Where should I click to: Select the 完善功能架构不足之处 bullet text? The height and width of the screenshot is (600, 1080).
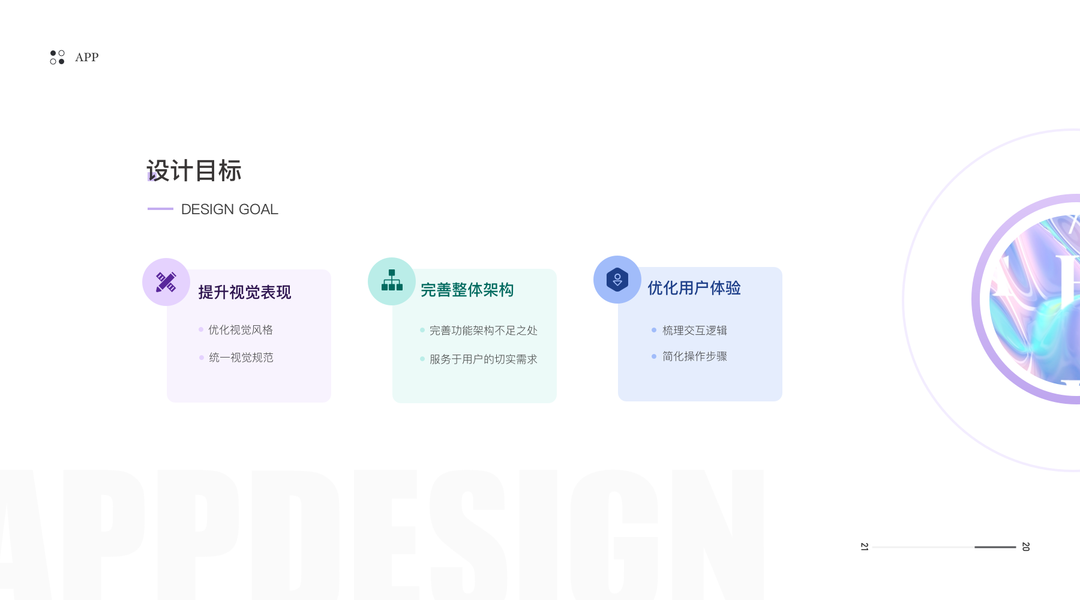[x=483, y=331]
